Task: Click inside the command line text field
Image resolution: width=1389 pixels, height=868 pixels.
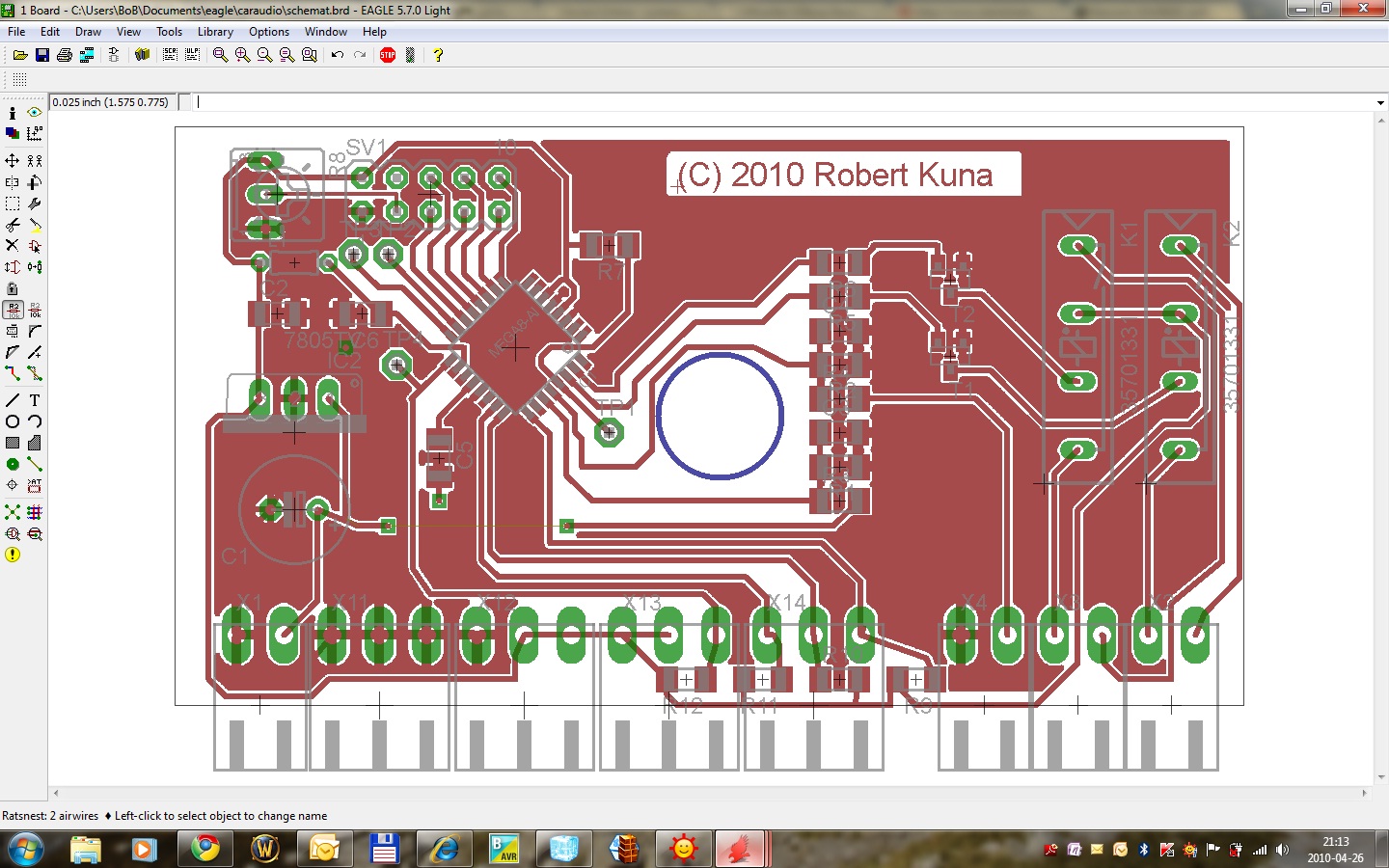Action: [x=772, y=102]
